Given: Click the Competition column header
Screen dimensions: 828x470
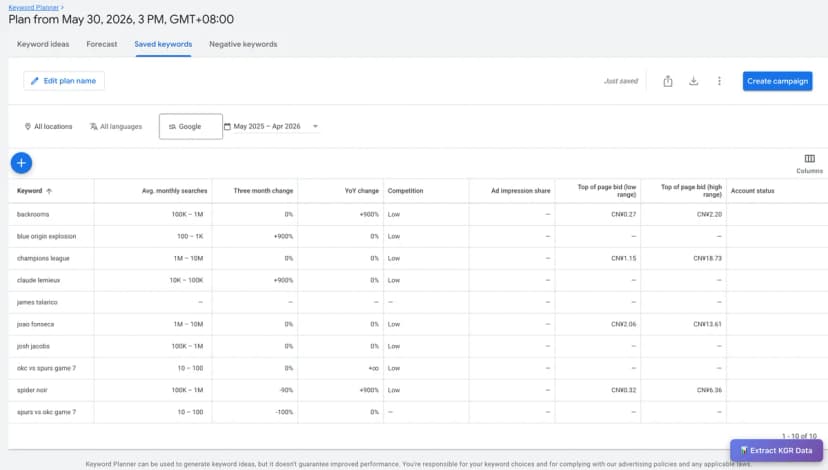Looking at the screenshot, I should 405,191.
